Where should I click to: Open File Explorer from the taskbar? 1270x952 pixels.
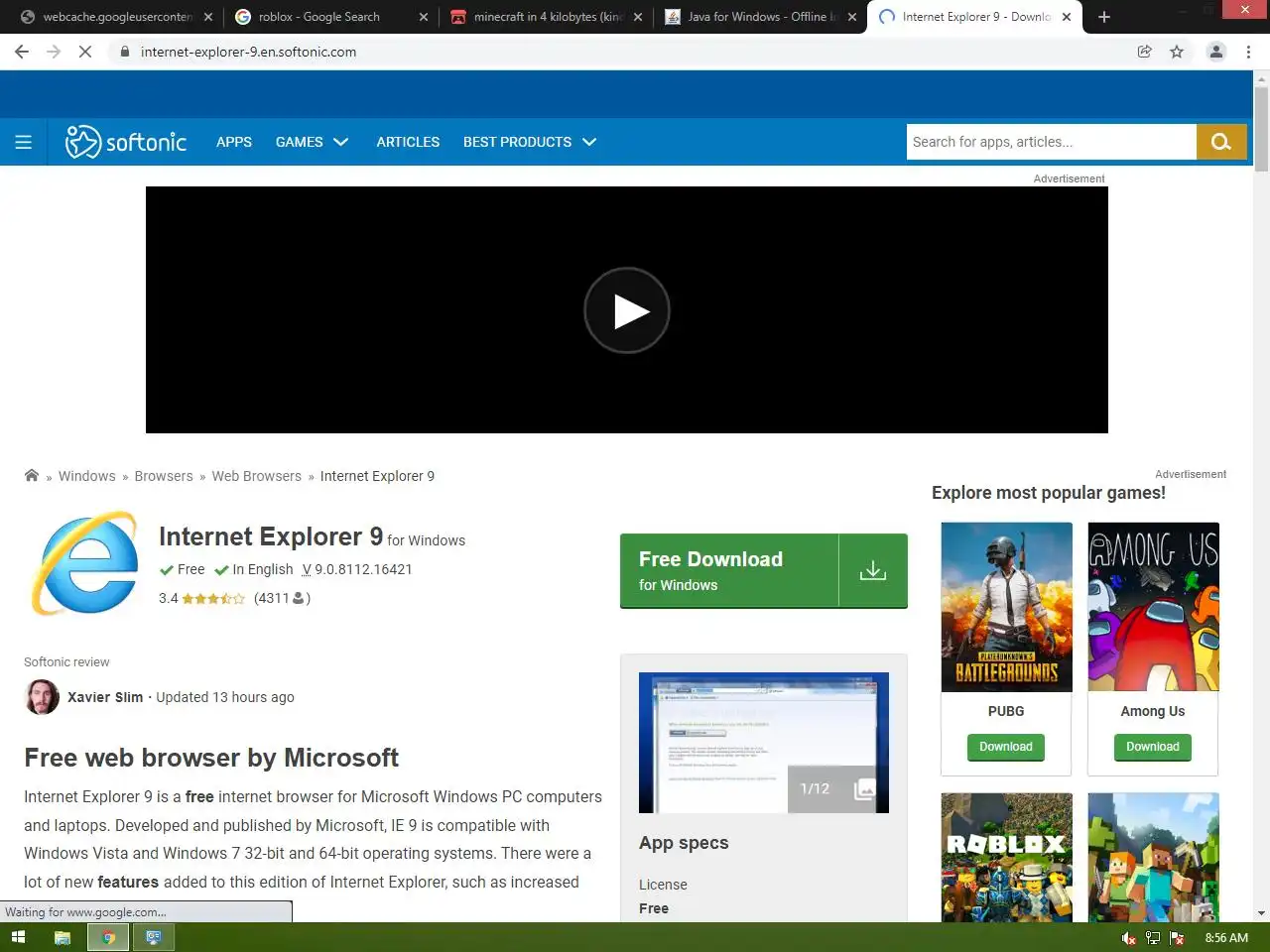pyautogui.click(x=63, y=937)
